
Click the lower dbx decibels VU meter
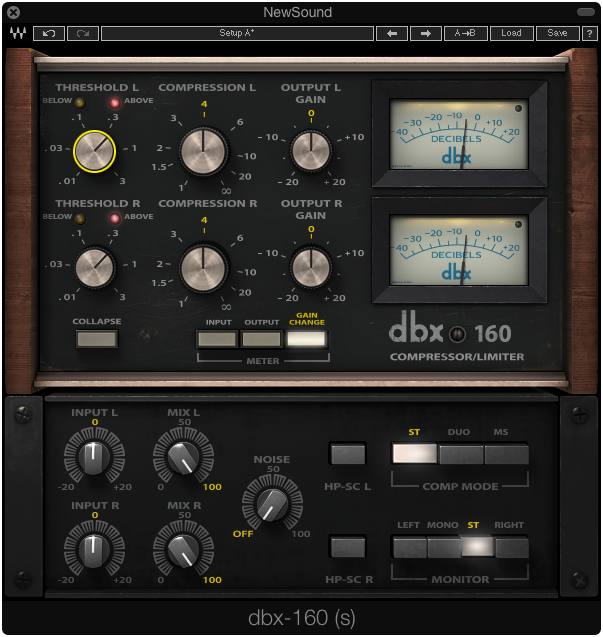(459, 250)
